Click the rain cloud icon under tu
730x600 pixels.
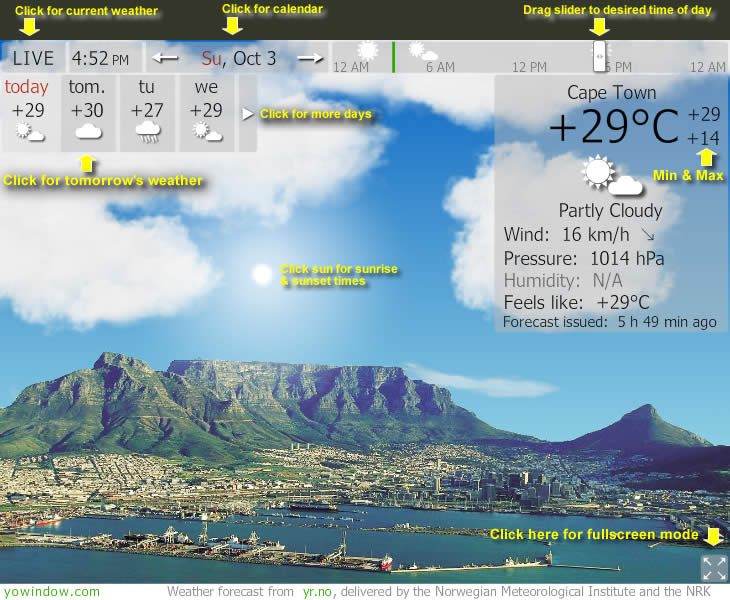[148, 132]
